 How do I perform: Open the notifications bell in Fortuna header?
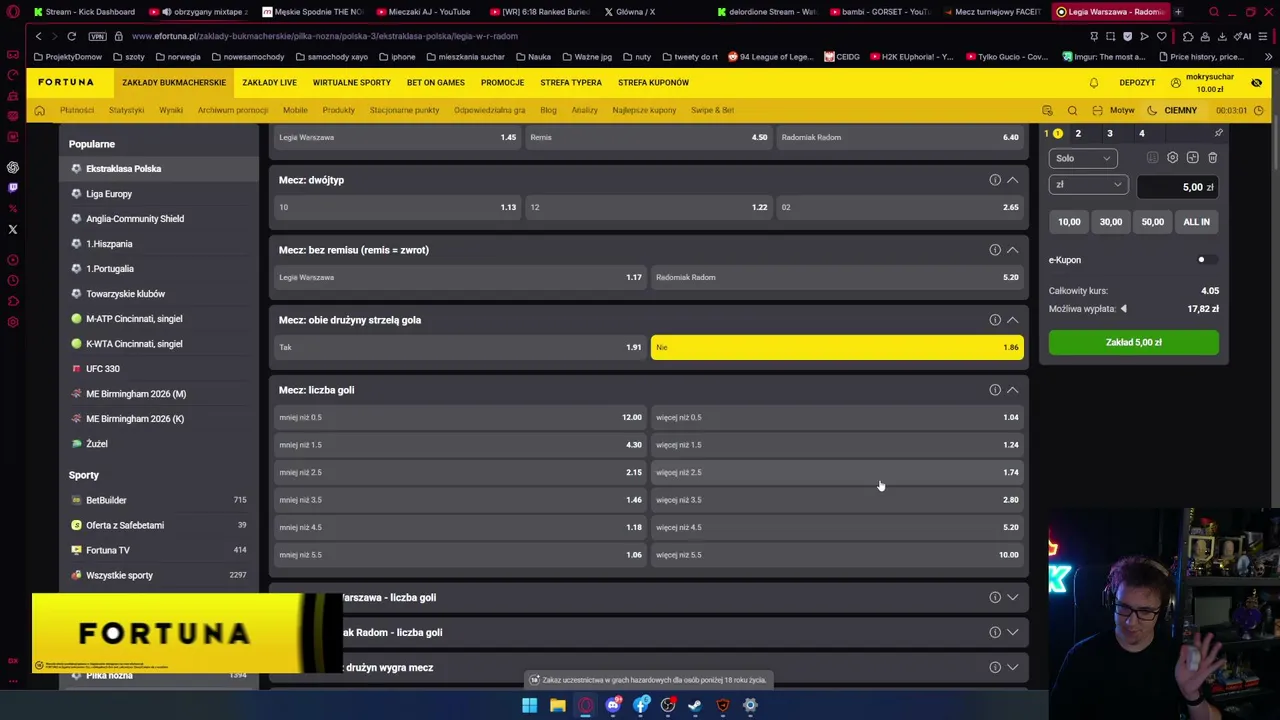tap(1093, 83)
